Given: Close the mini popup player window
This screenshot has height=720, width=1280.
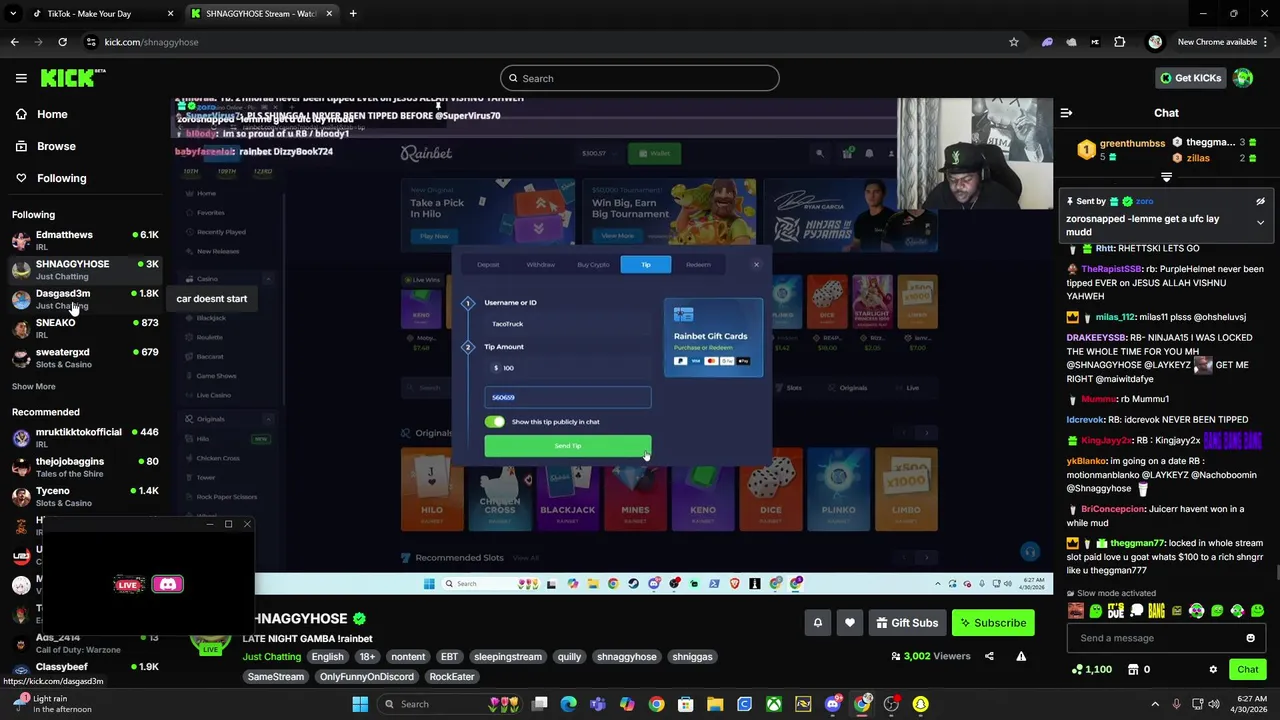Looking at the screenshot, I should (247, 524).
